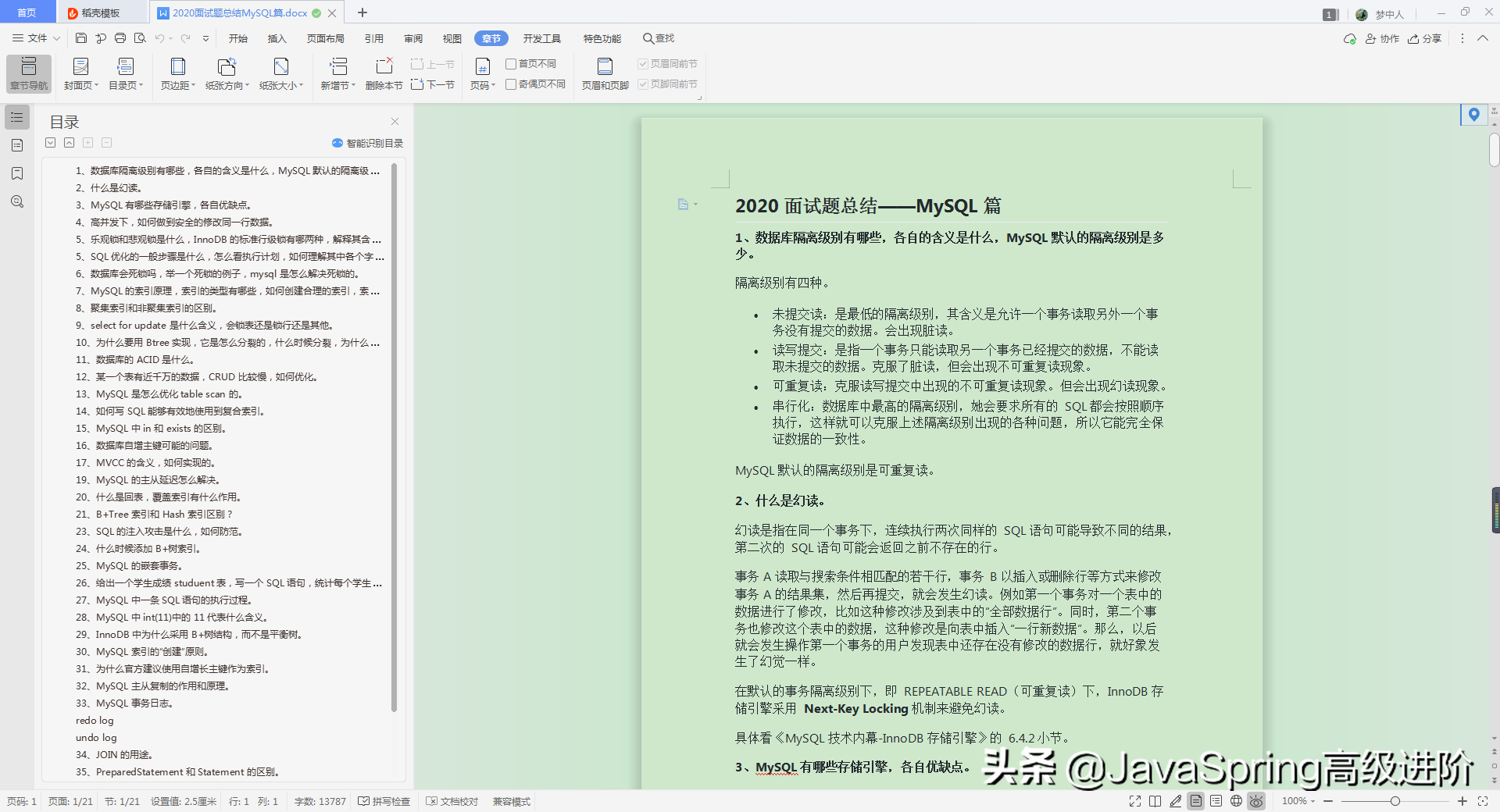Click the print icon in quick access bar
The width and height of the screenshot is (1500, 812).
(x=120, y=38)
